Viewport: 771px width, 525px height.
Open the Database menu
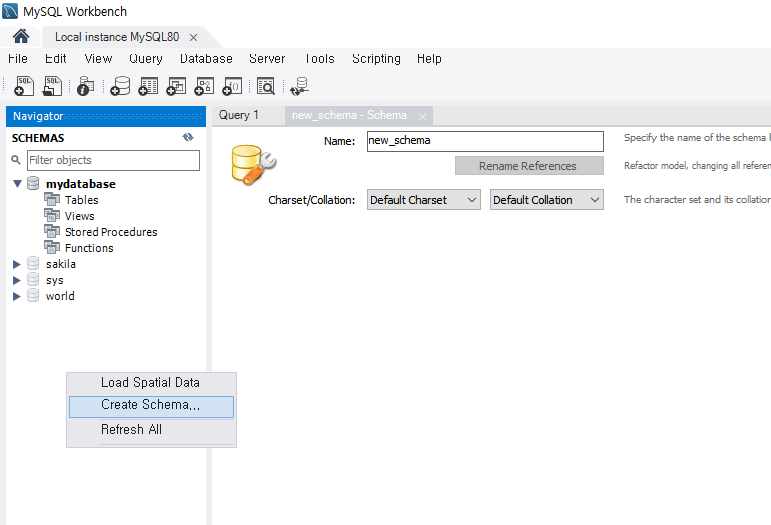(206, 58)
